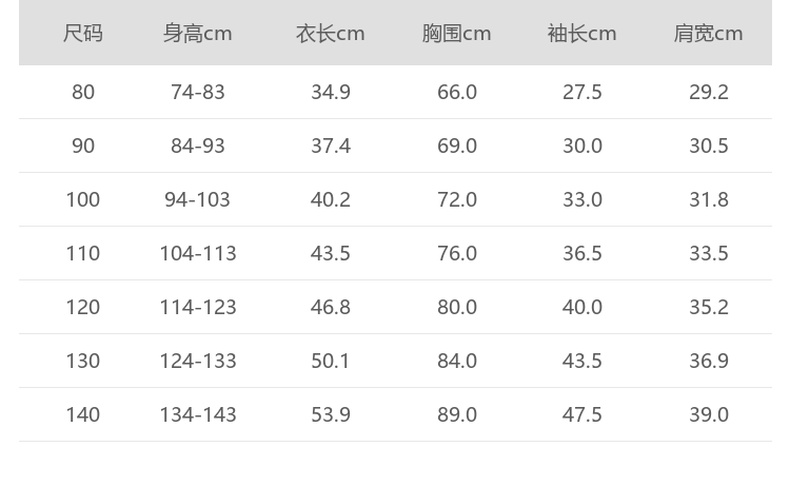Select the size 120 cell
Image resolution: width=790 pixels, height=485 pixels.
pos(83,307)
